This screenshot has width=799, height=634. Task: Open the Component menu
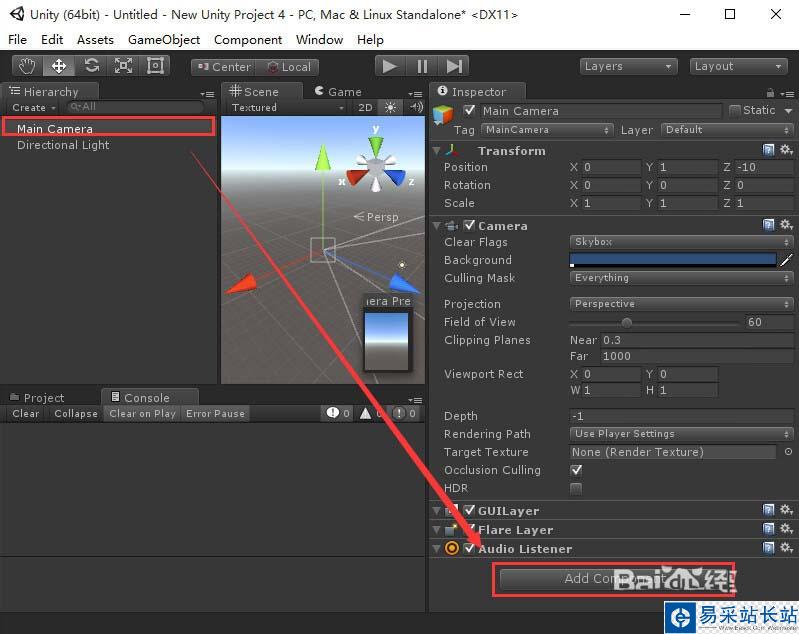tap(248, 40)
